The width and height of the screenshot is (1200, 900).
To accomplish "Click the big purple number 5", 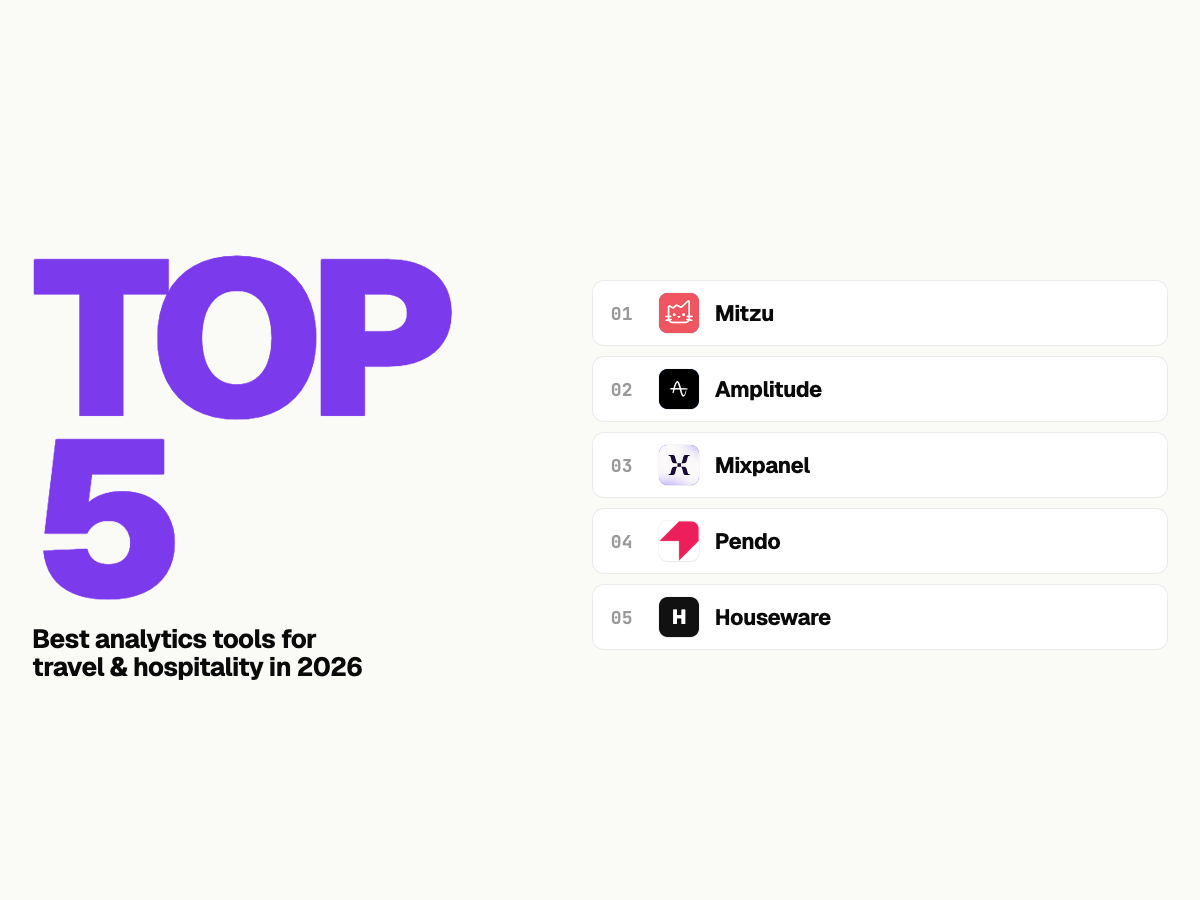I will pos(108,518).
